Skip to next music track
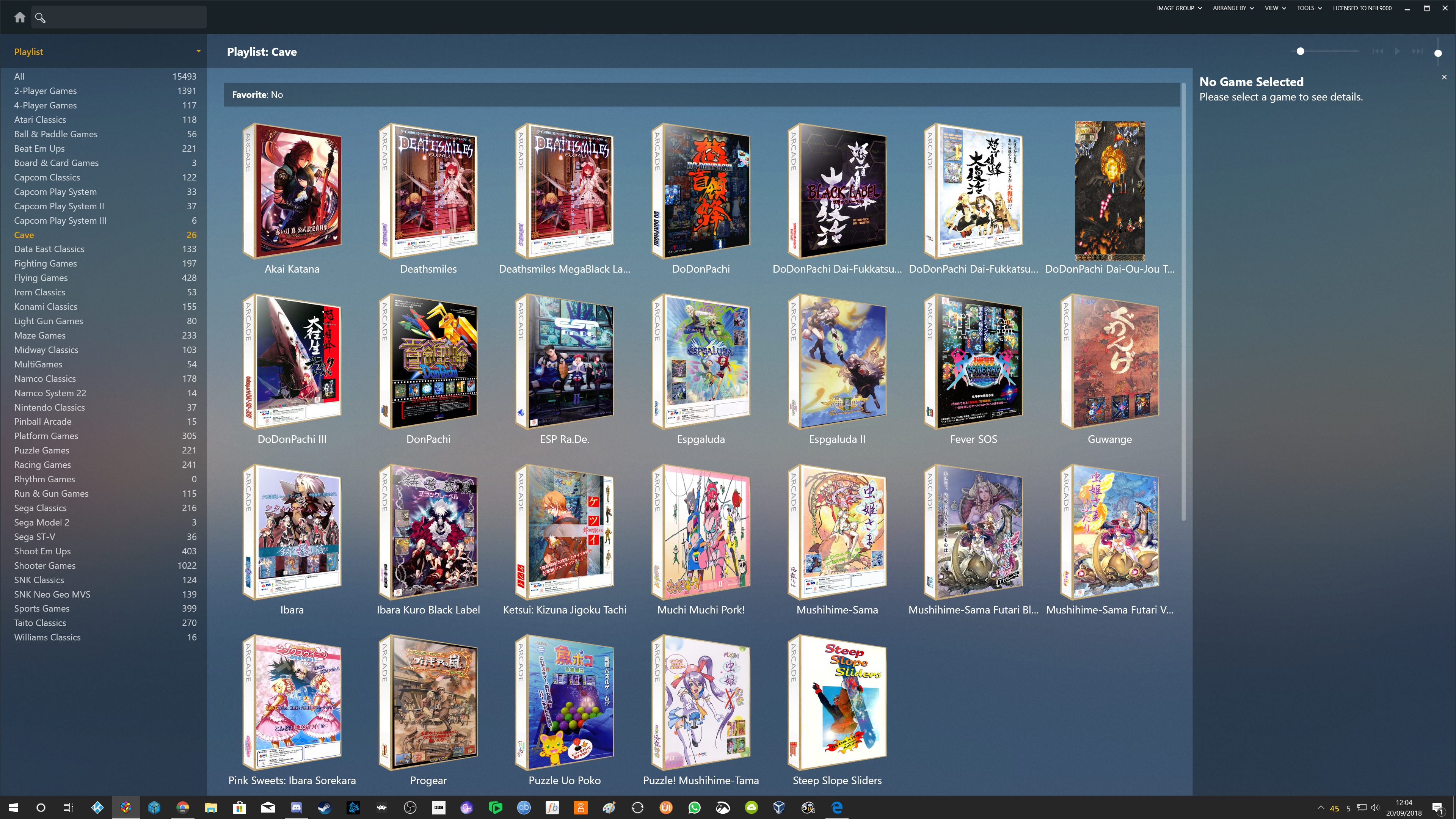1456x819 pixels. coord(1417,52)
